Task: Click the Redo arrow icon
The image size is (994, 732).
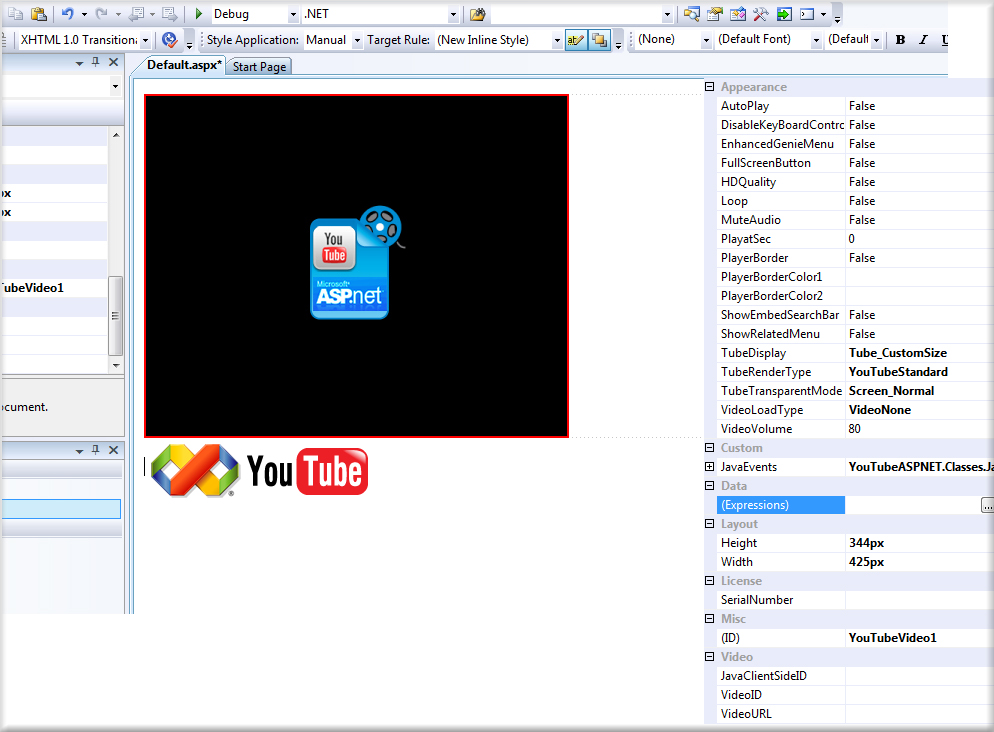Action: click(101, 13)
